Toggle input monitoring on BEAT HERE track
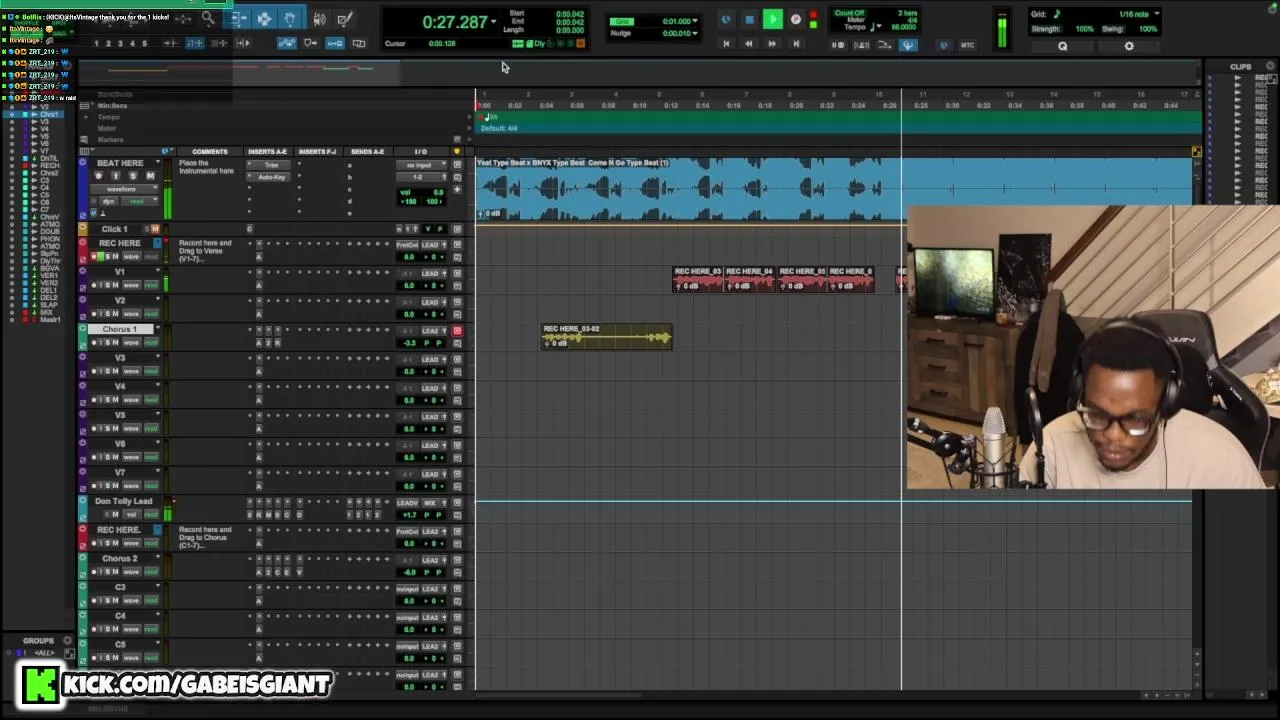This screenshot has width=1280, height=720. point(115,176)
